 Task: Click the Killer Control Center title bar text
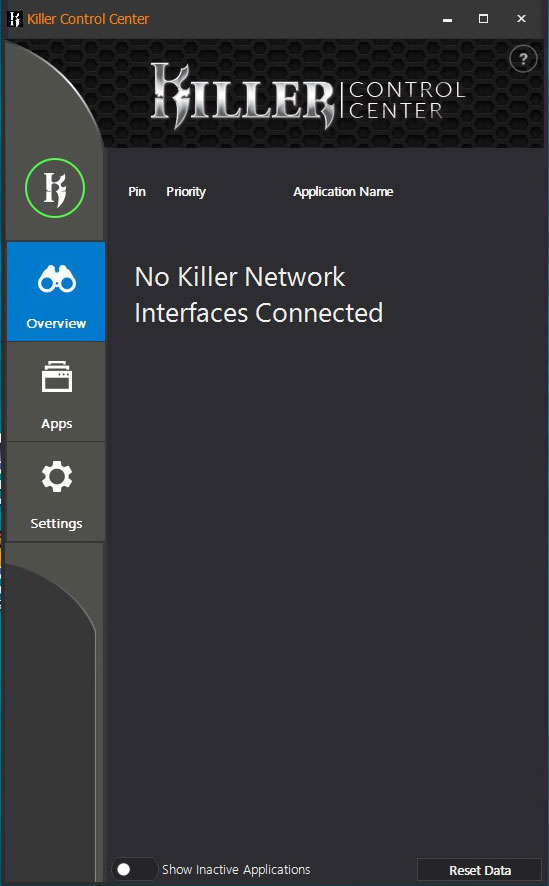[x=88, y=19]
